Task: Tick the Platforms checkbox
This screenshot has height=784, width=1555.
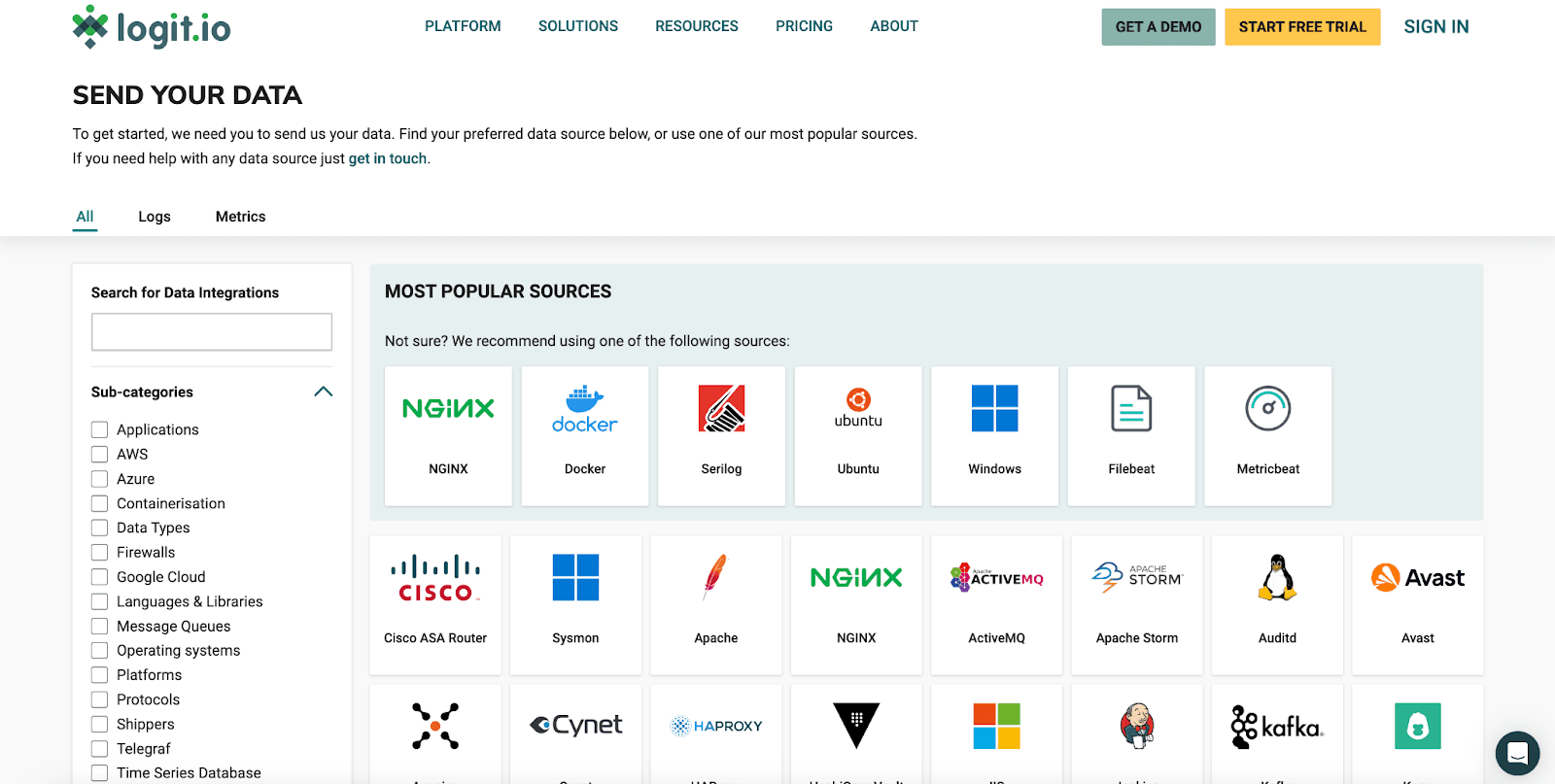Action: coord(99,675)
